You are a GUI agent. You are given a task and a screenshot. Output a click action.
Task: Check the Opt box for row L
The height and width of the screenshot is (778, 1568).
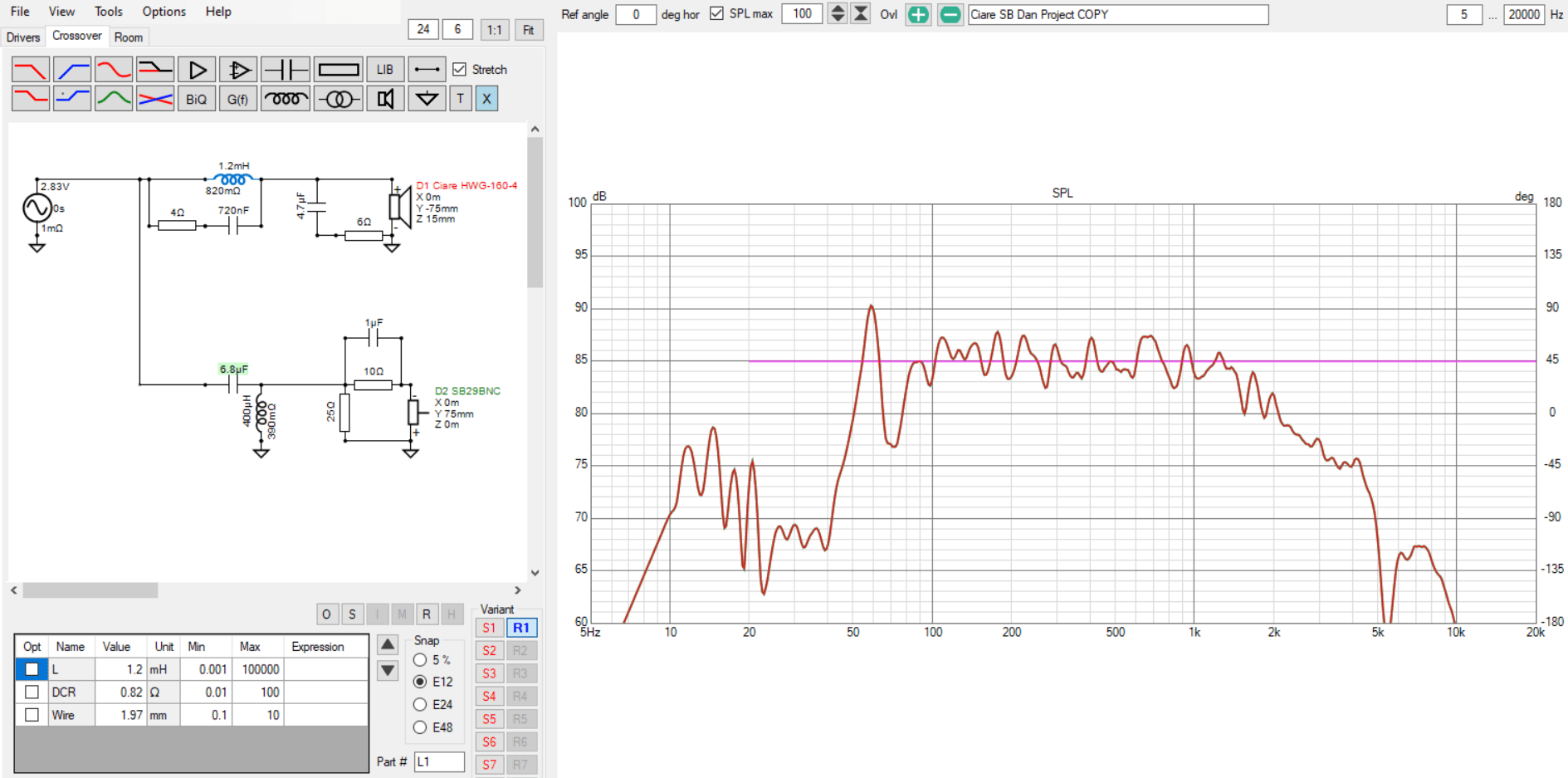[32, 669]
